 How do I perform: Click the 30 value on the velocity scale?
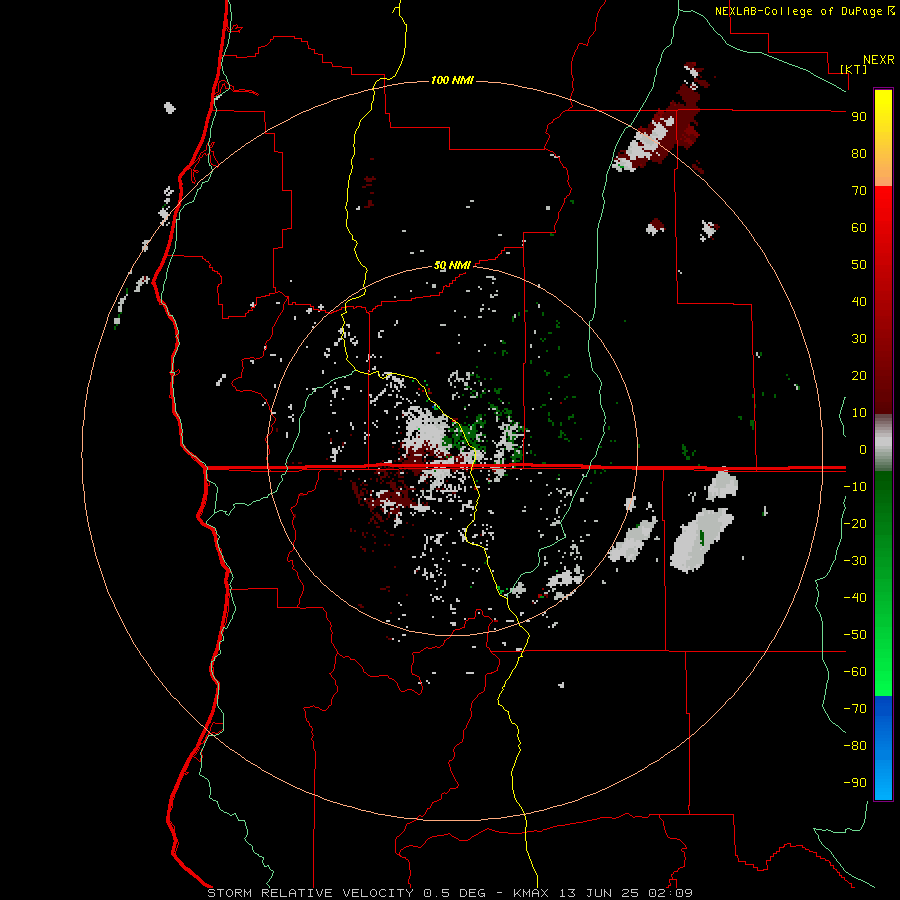(x=859, y=339)
